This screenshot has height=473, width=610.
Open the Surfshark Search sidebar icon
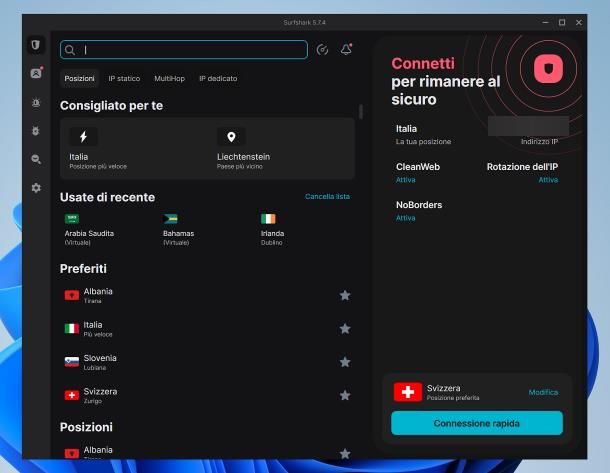(36, 159)
